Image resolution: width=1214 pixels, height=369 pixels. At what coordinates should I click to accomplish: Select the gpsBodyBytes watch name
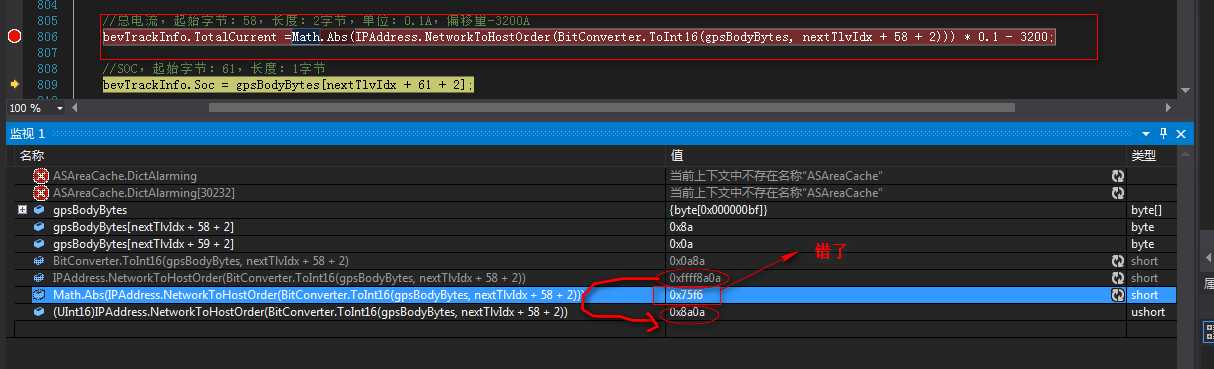tap(90, 210)
